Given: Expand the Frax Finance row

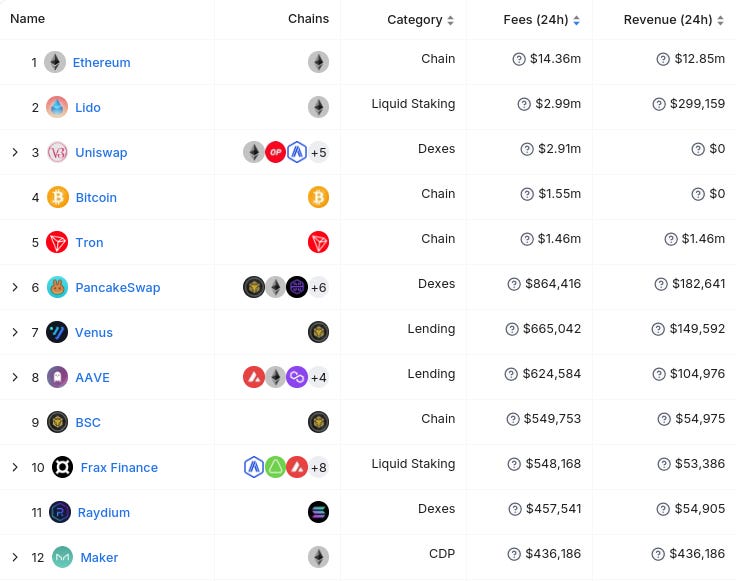Looking at the screenshot, I should 15,467.
